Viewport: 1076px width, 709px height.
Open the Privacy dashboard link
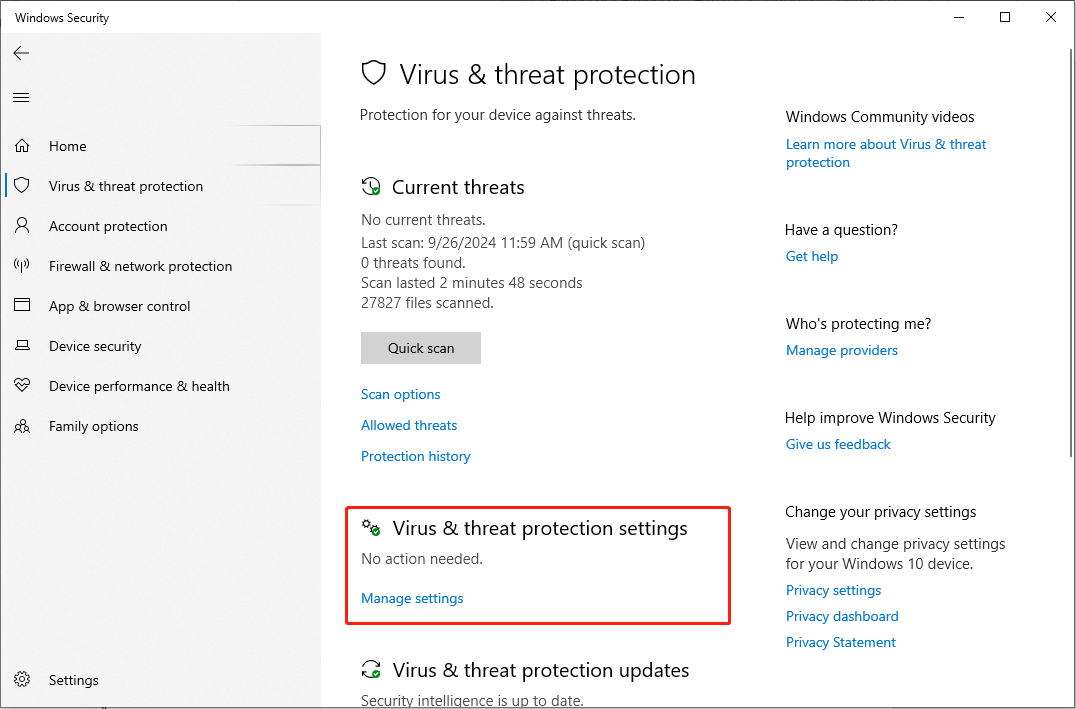[842, 616]
